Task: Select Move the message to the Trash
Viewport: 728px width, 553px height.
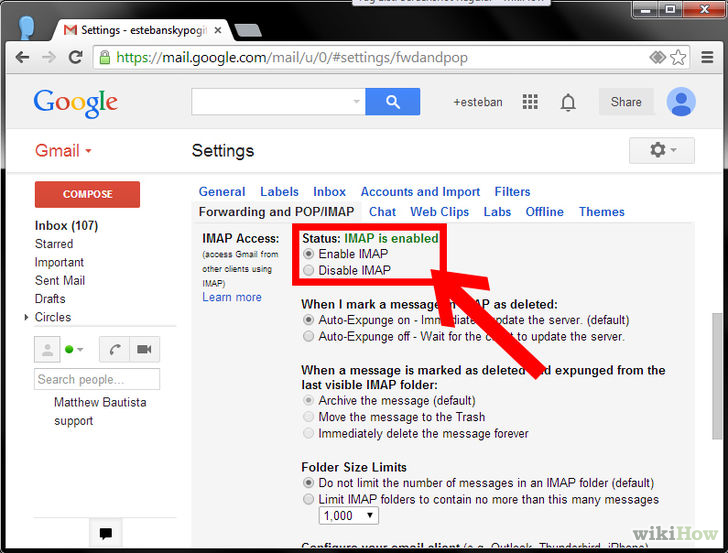Action: coord(308,416)
